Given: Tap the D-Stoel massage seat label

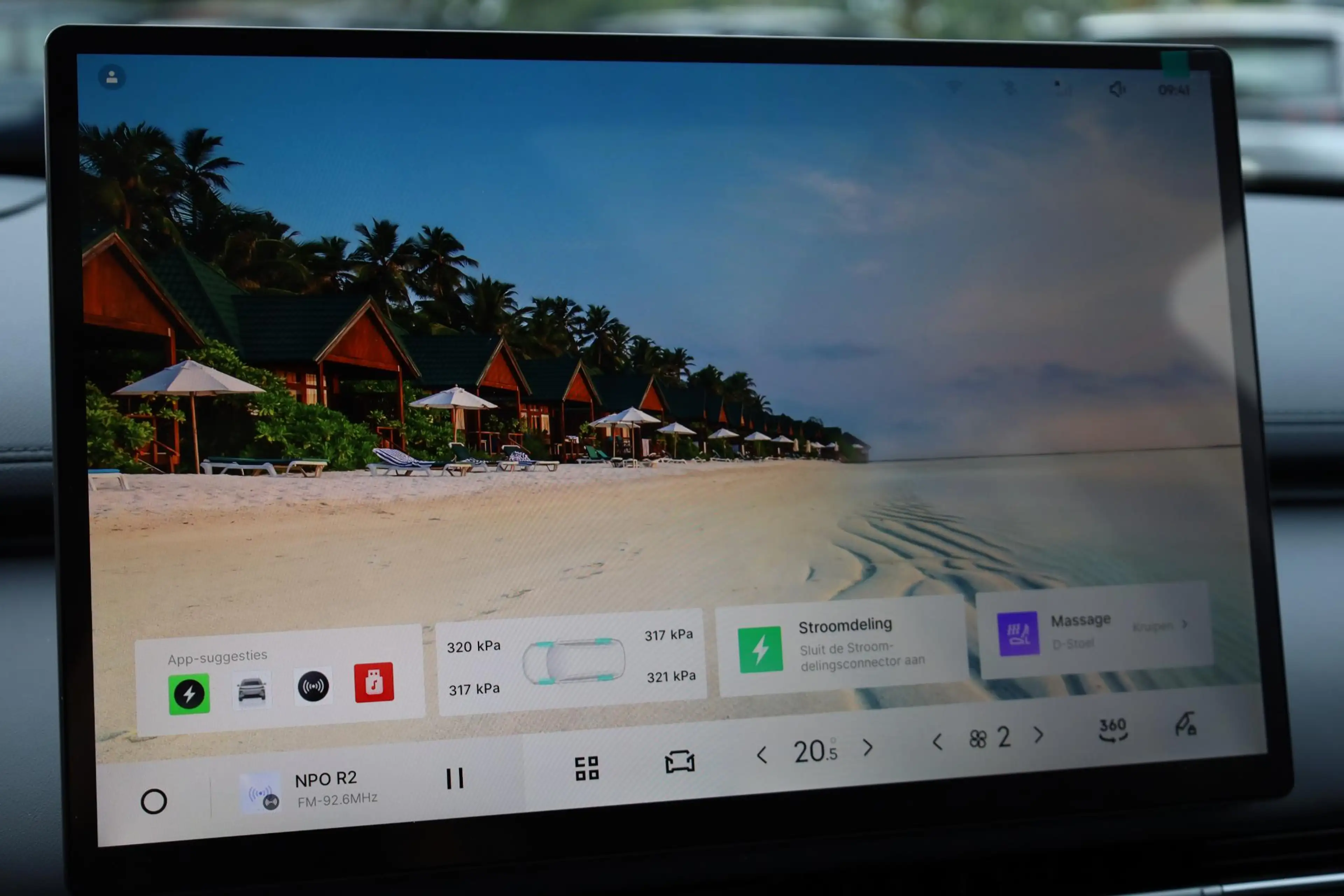Looking at the screenshot, I should pos(1073,644).
